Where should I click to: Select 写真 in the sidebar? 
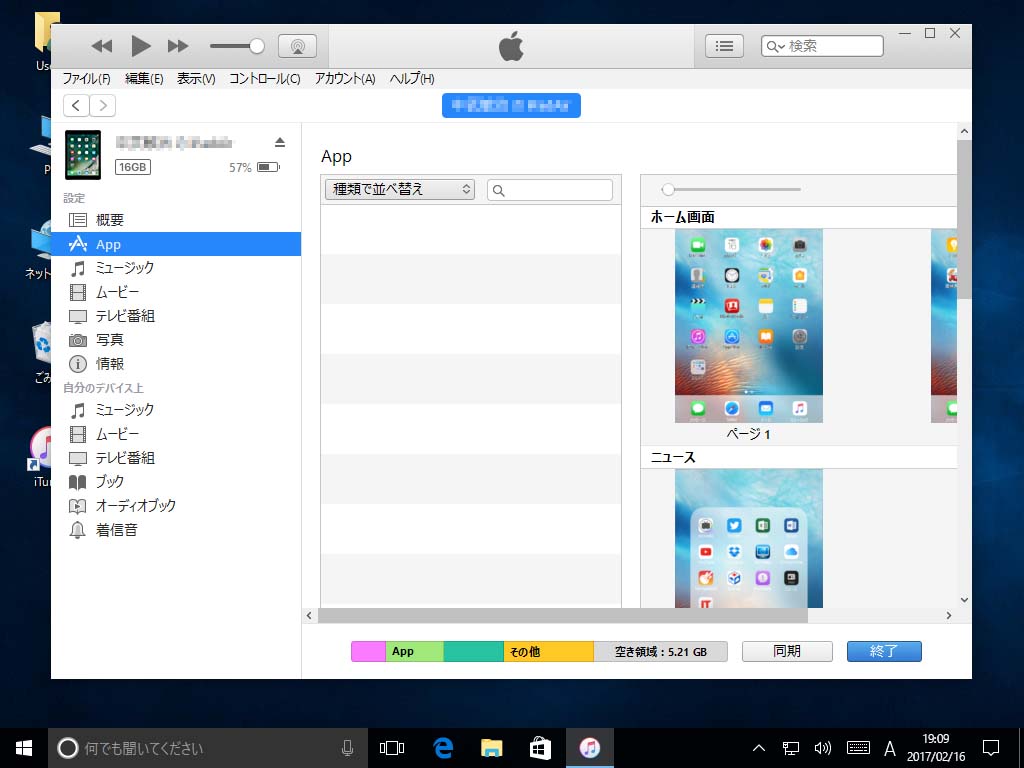[109, 340]
